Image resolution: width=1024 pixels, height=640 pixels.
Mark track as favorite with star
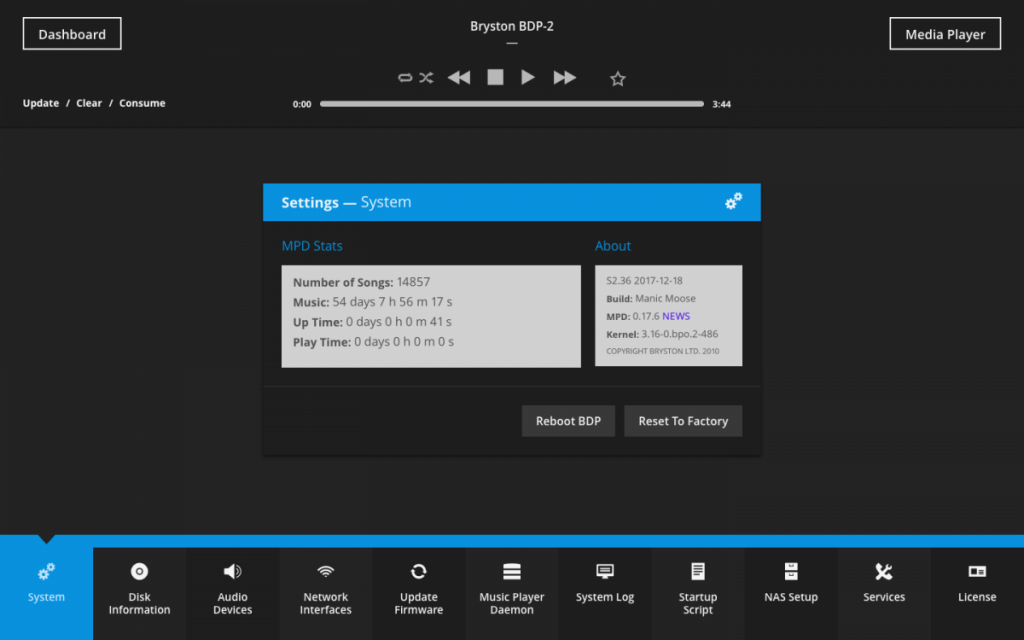tap(618, 79)
